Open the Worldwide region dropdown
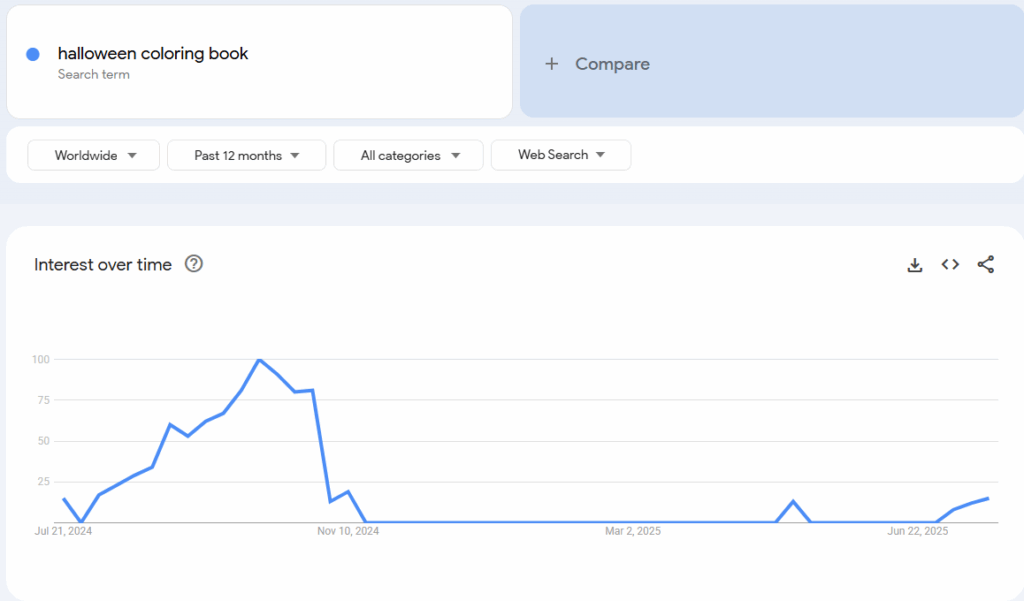This screenshot has width=1024, height=601. click(93, 155)
